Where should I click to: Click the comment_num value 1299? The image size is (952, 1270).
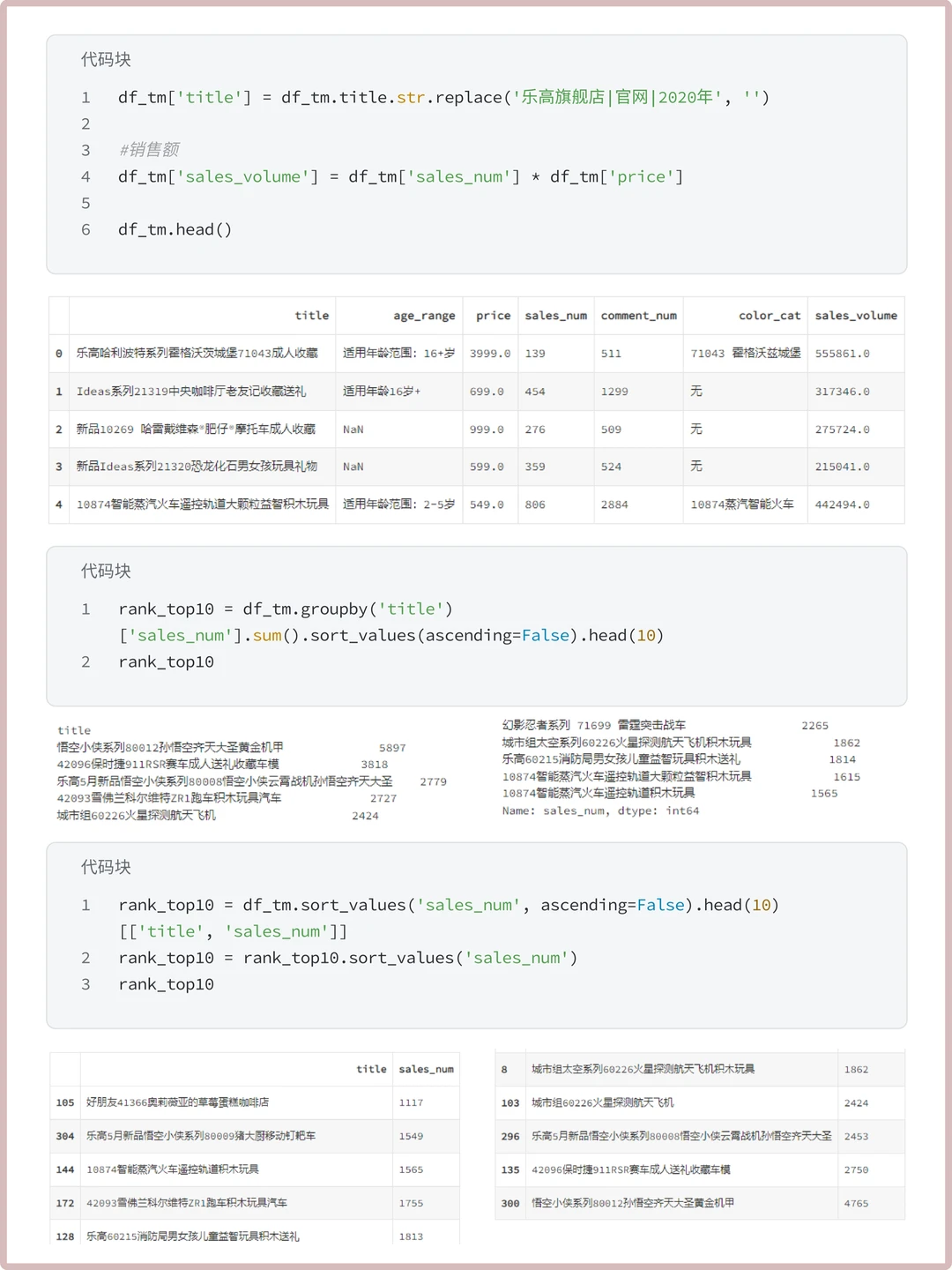tap(614, 392)
